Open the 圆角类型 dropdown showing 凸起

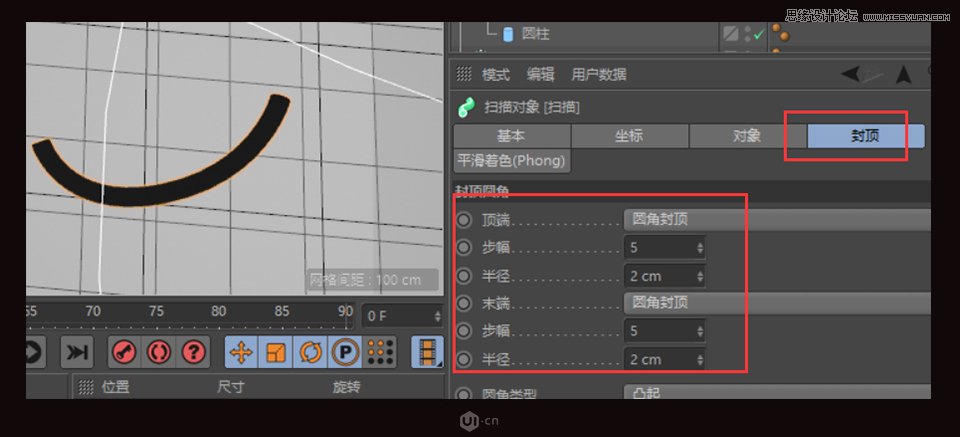pyautogui.click(x=777, y=392)
